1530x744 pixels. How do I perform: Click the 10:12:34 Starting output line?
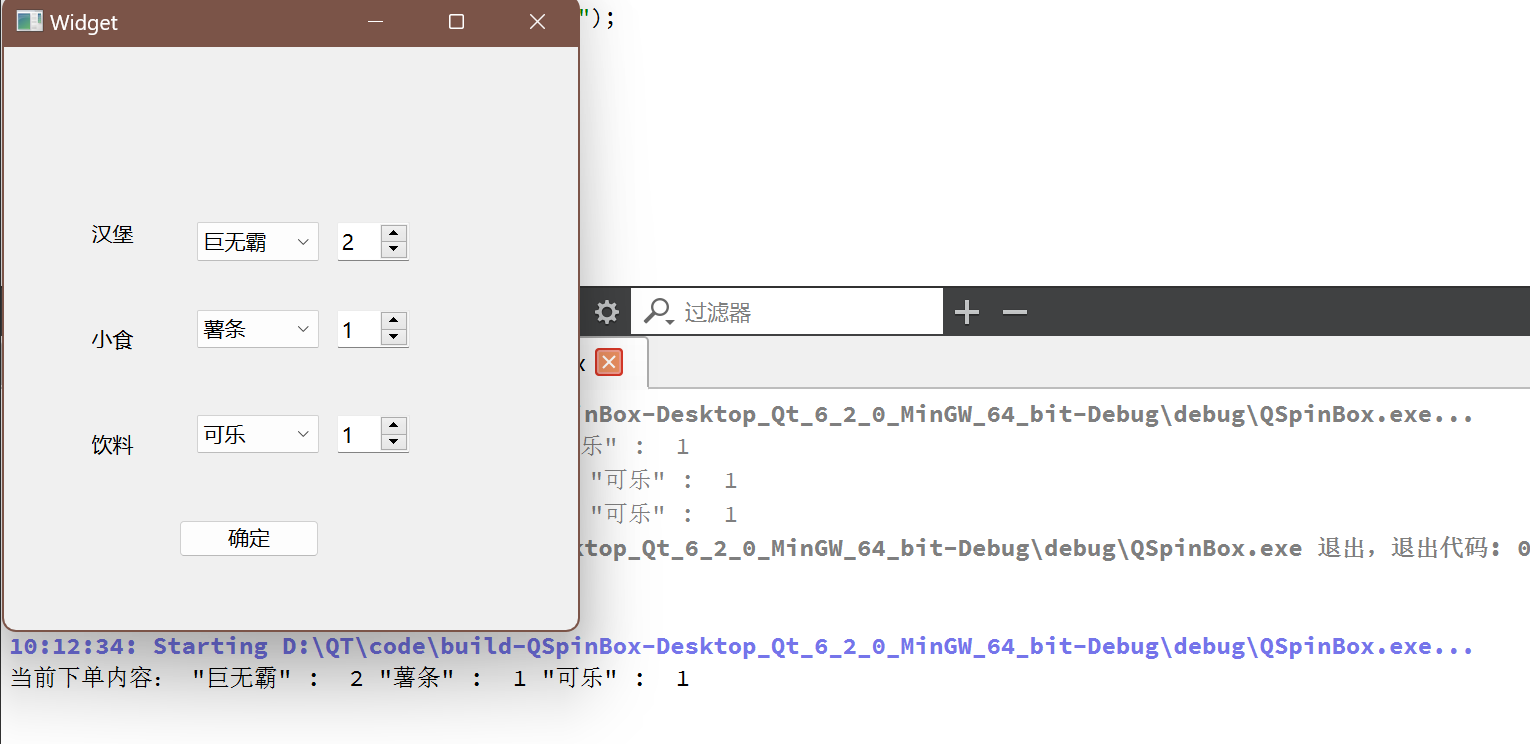(x=742, y=646)
